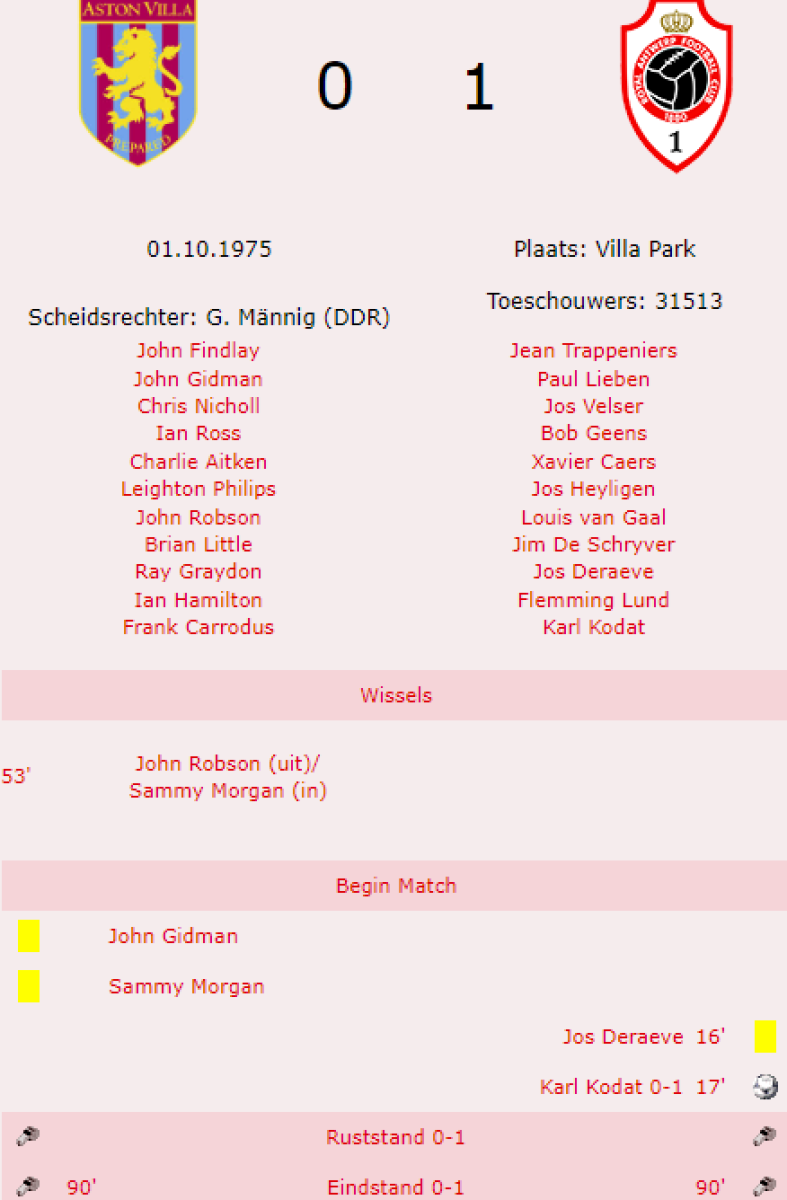Viewport: 787px width, 1200px height.
Task: Open Louis van Gaal player link
Action: (x=593, y=517)
